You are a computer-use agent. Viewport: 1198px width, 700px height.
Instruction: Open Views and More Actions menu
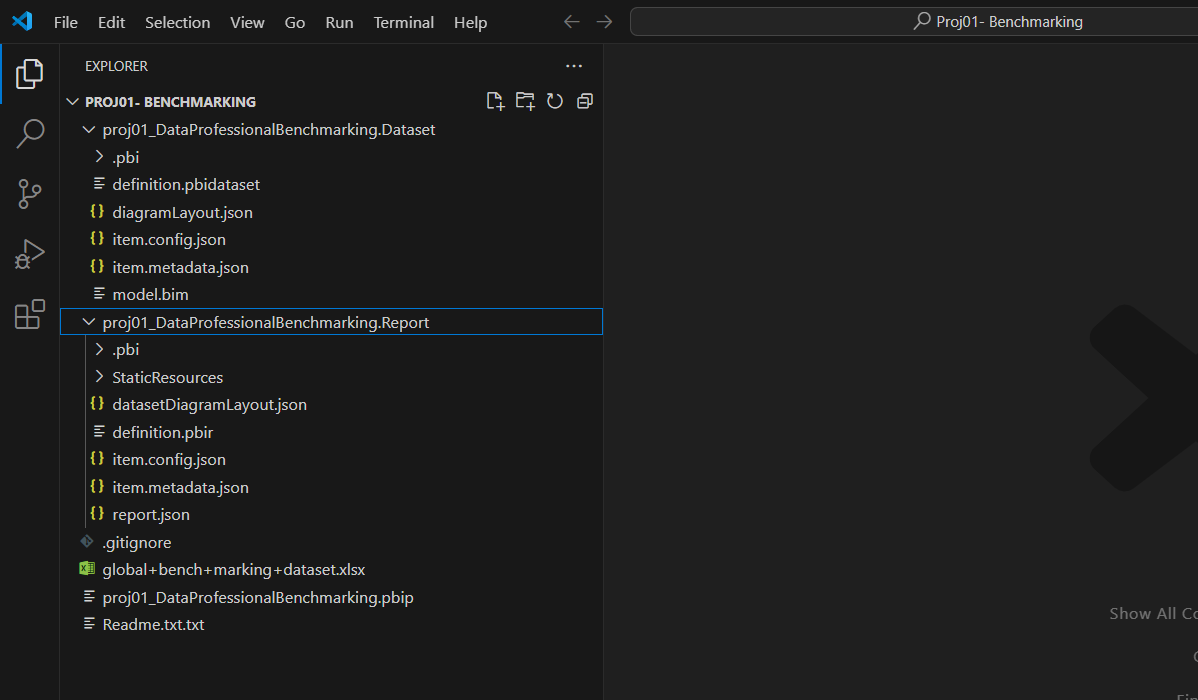pyautogui.click(x=573, y=65)
